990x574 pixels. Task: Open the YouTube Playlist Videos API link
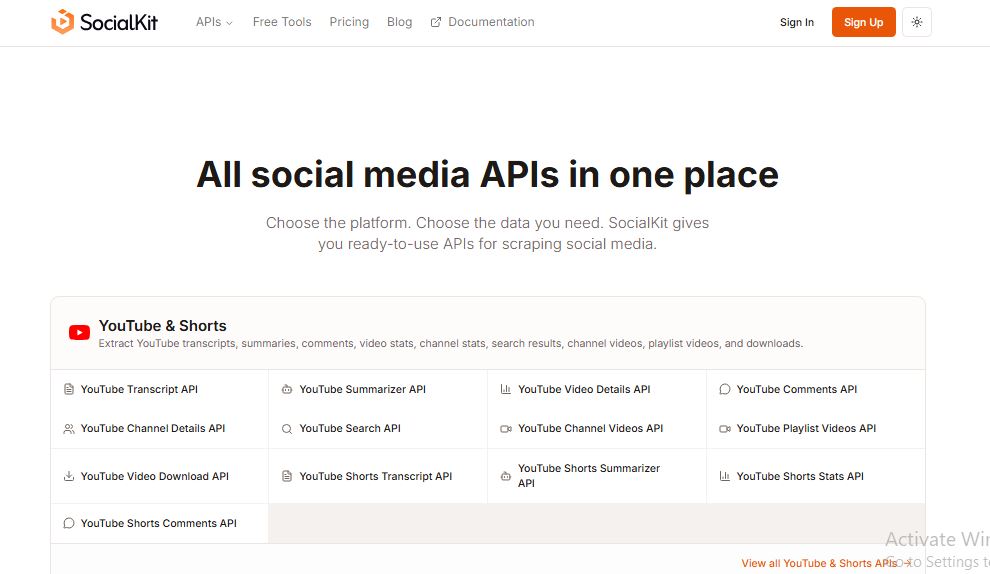coord(806,428)
